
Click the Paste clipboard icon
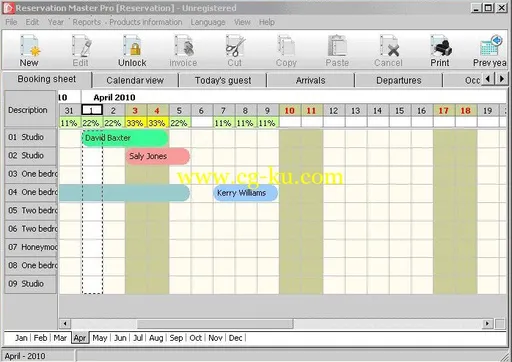[x=337, y=46]
